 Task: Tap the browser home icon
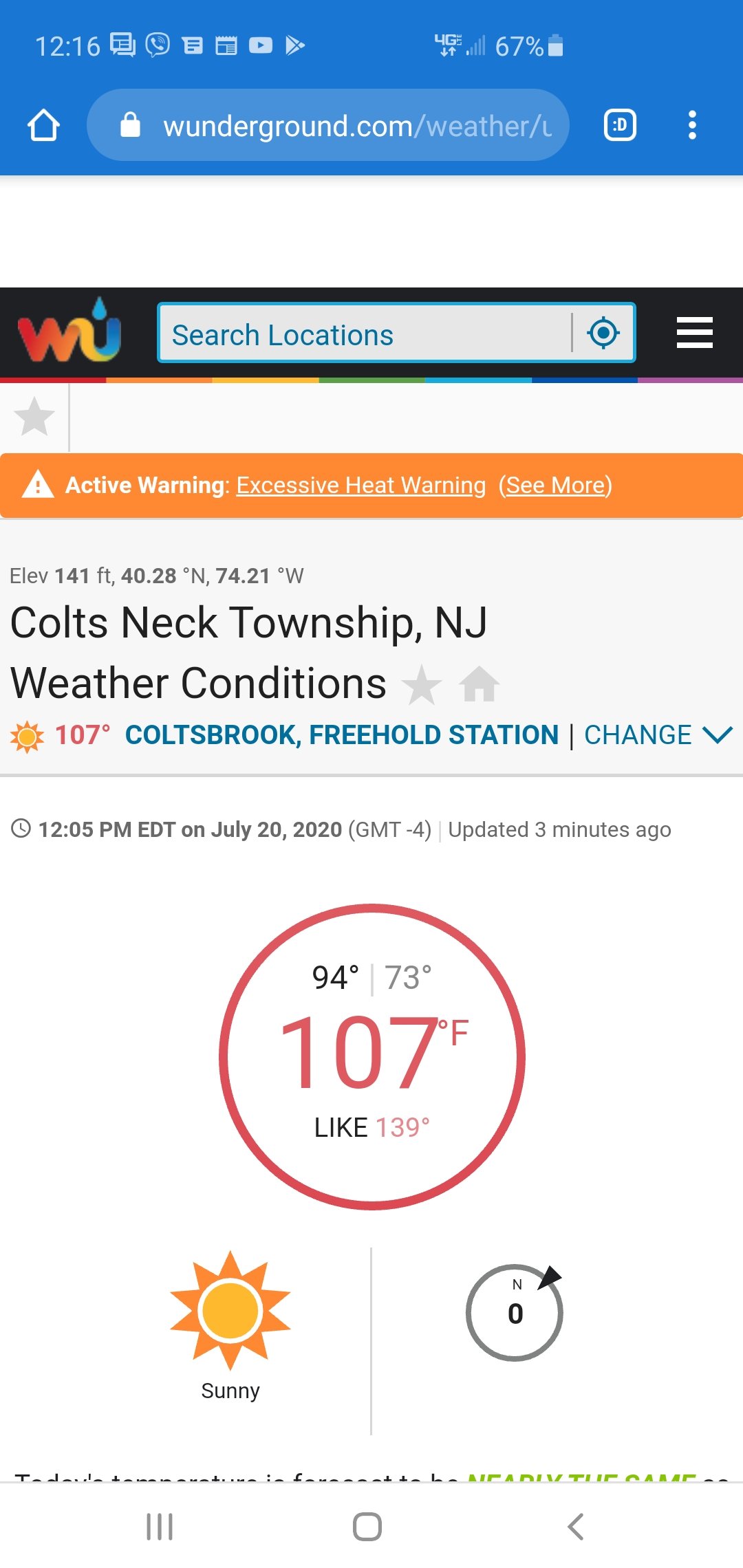43,125
